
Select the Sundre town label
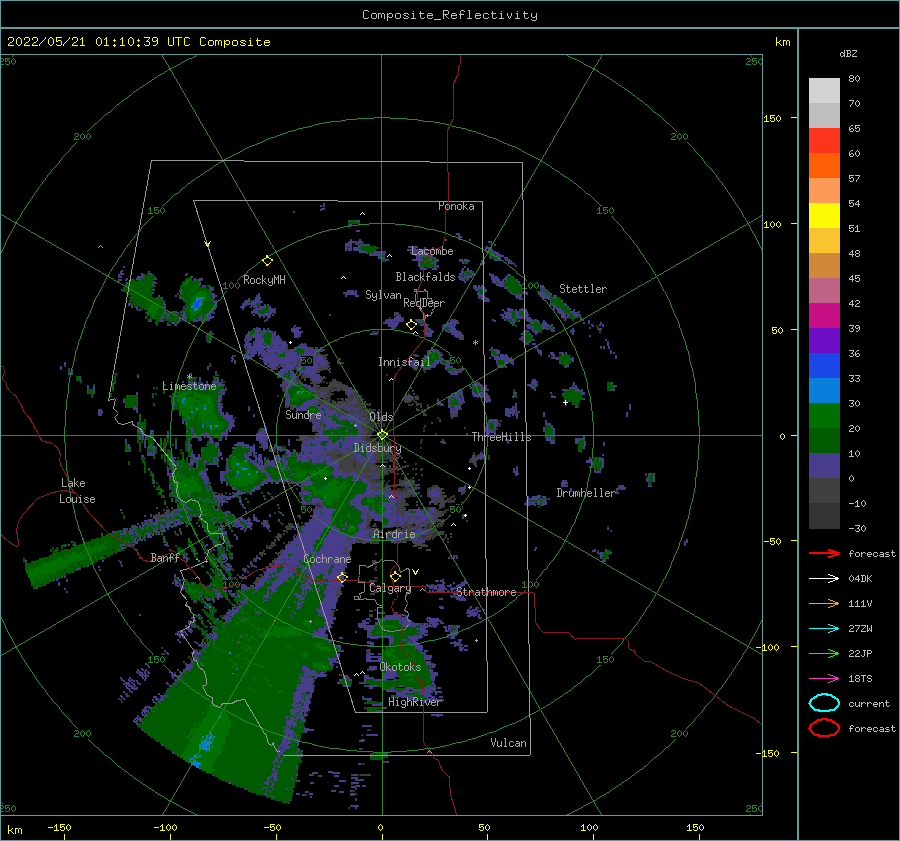[x=303, y=414]
